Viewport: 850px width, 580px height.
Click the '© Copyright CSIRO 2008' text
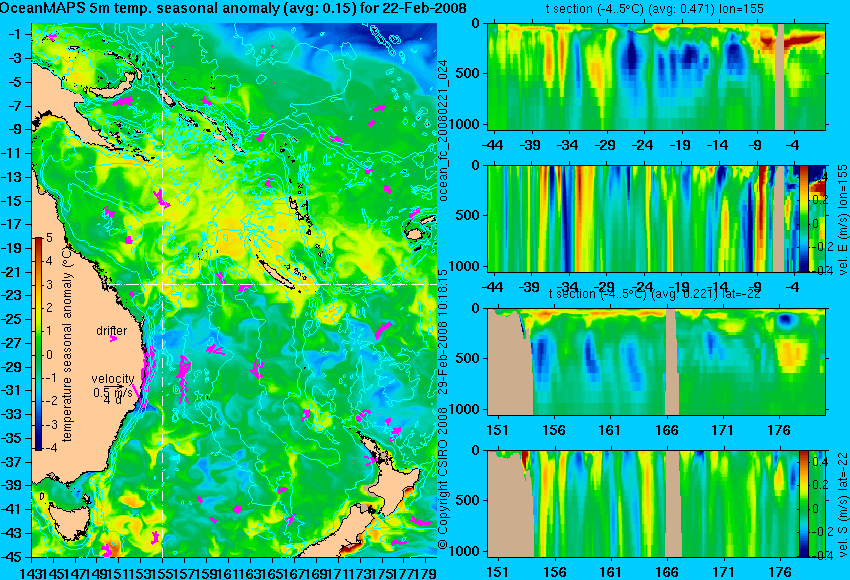point(443,477)
